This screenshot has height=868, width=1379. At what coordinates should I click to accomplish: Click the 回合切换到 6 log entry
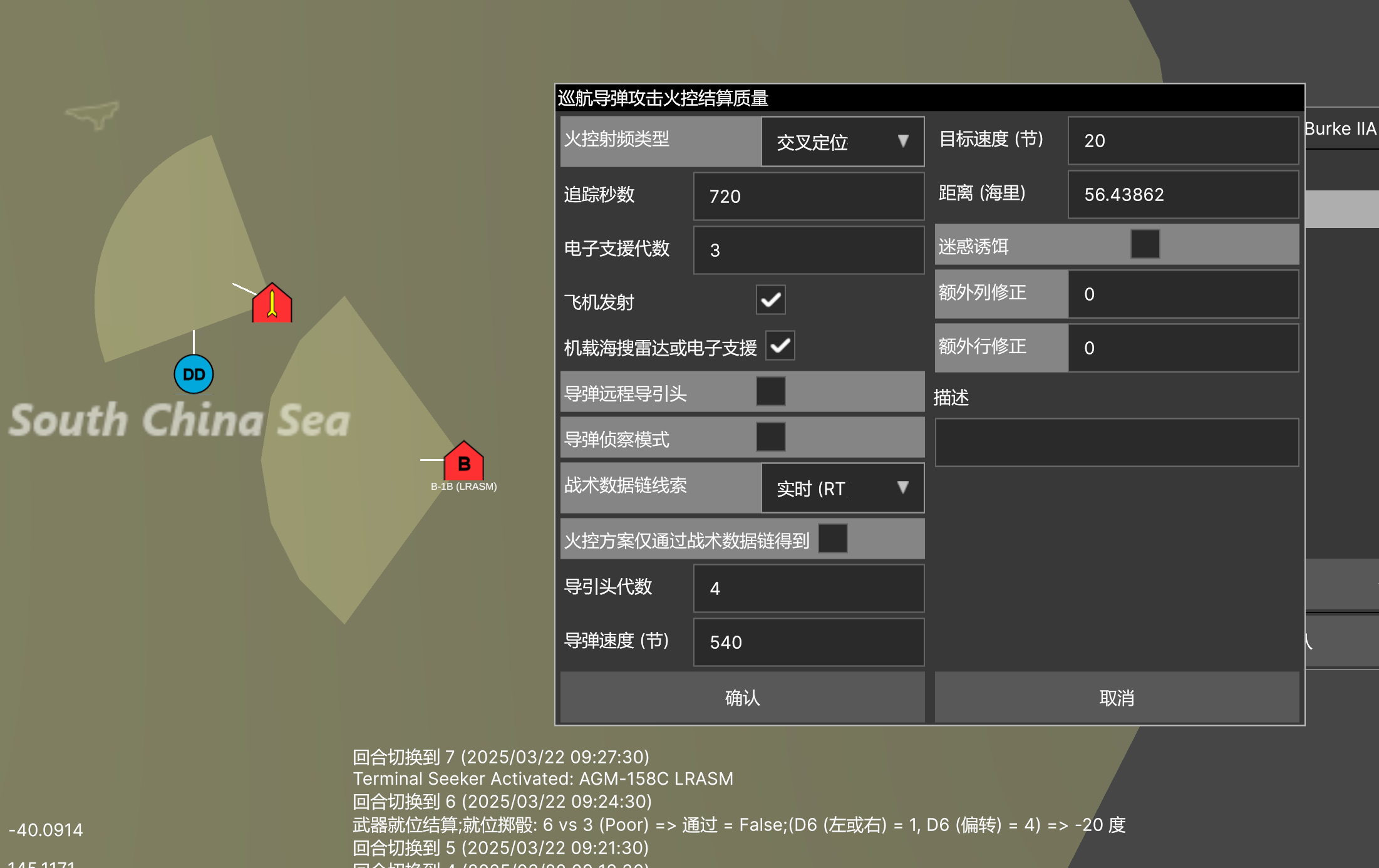point(502,802)
